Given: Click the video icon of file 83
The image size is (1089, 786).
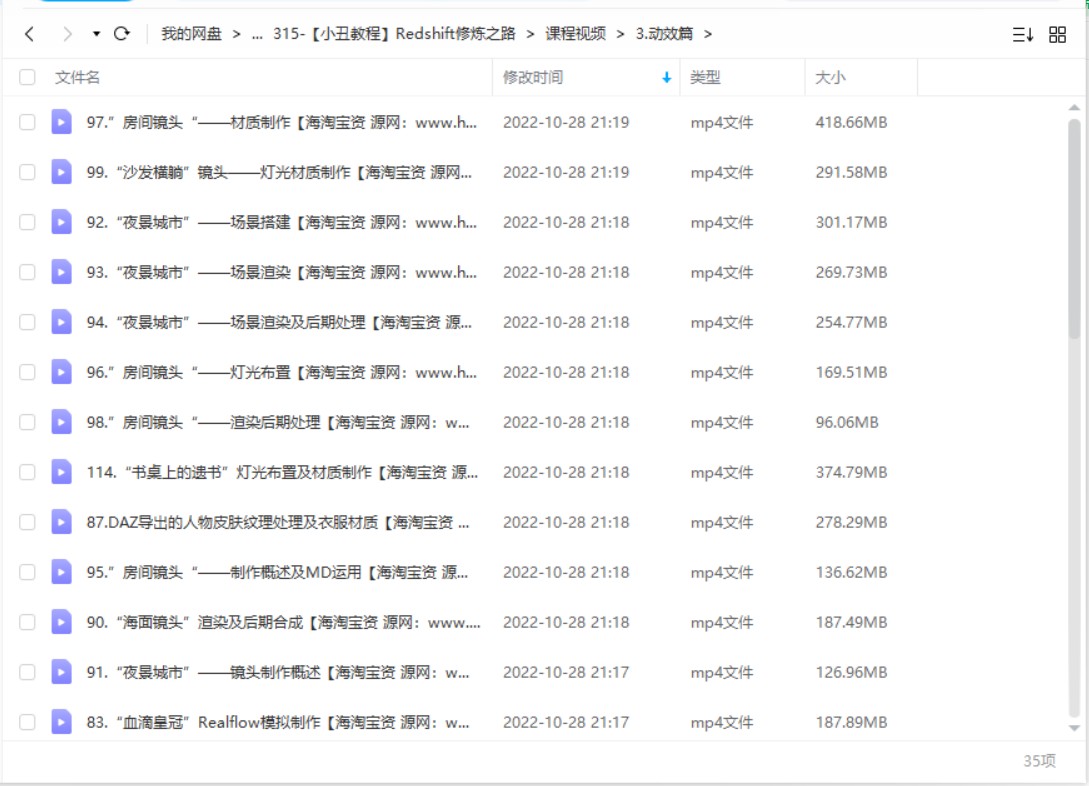Looking at the screenshot, I should (x=61, y=722).
